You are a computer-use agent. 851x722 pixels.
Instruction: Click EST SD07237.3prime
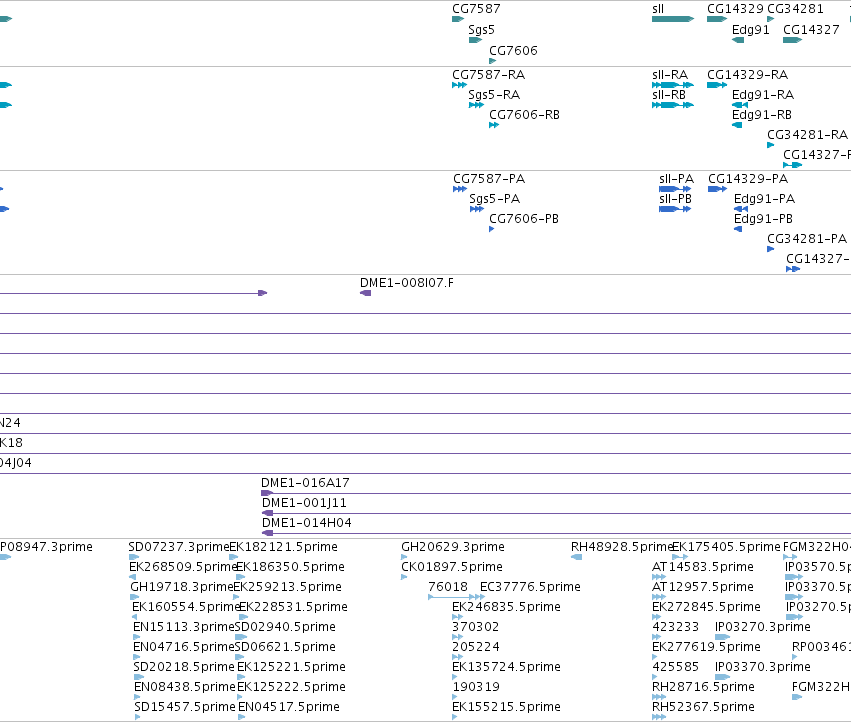[179, 547]
